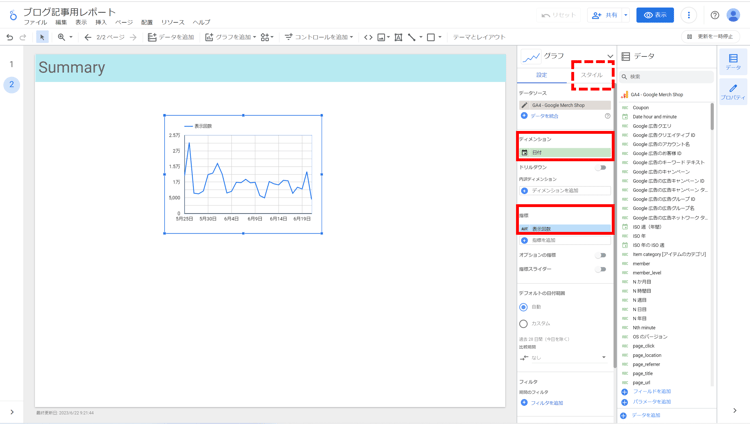
Task: Open the グラフを追加 dropdown
Action: (x=230, y=37)
